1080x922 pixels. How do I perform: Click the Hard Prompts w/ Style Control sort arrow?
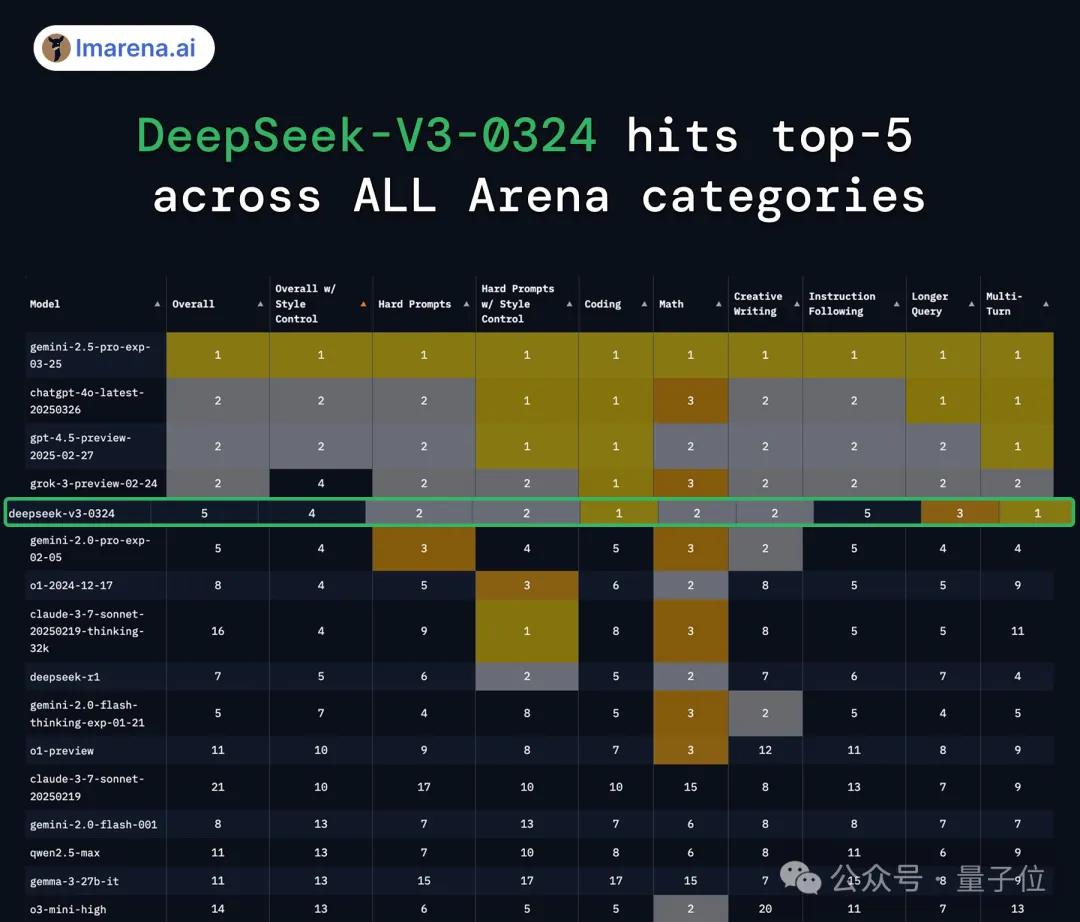click(569, 304)
